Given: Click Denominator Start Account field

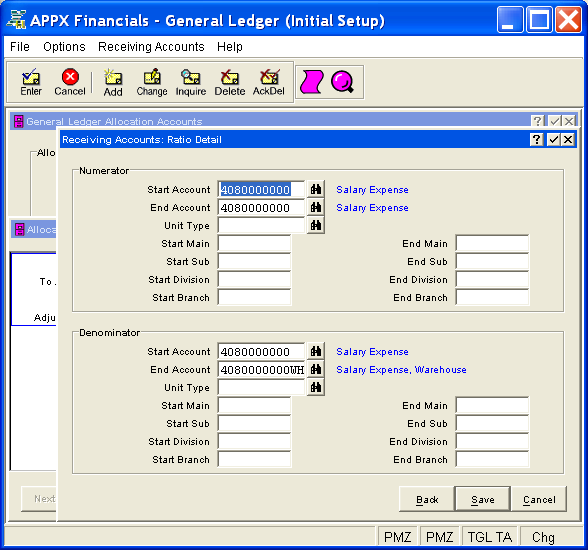Looking at the screenshot, I should point(261,351).
